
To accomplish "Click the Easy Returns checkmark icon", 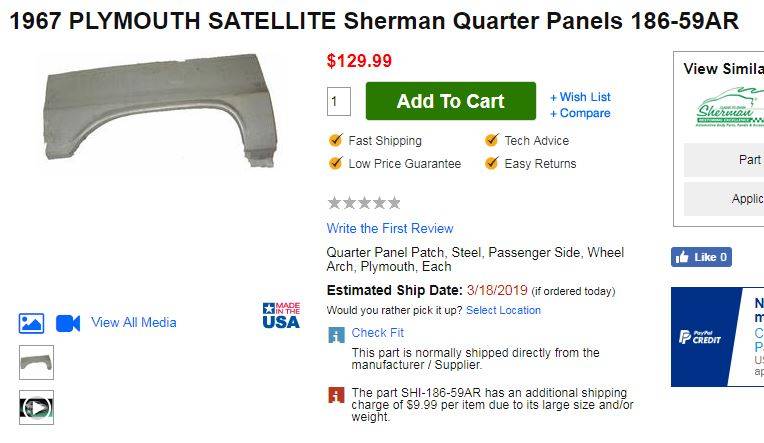I will 492,163.
